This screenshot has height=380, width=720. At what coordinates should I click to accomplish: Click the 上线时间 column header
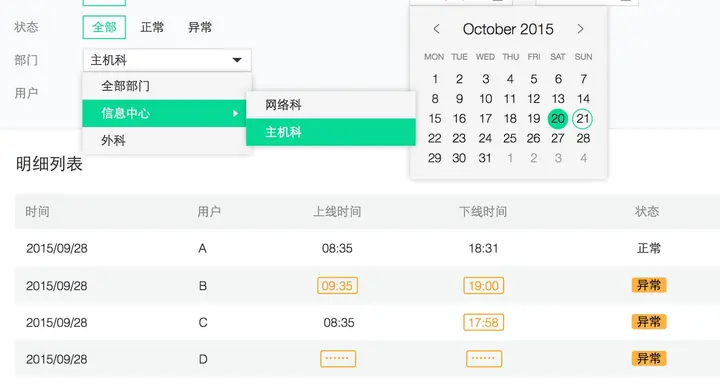[x=337, y=212]
